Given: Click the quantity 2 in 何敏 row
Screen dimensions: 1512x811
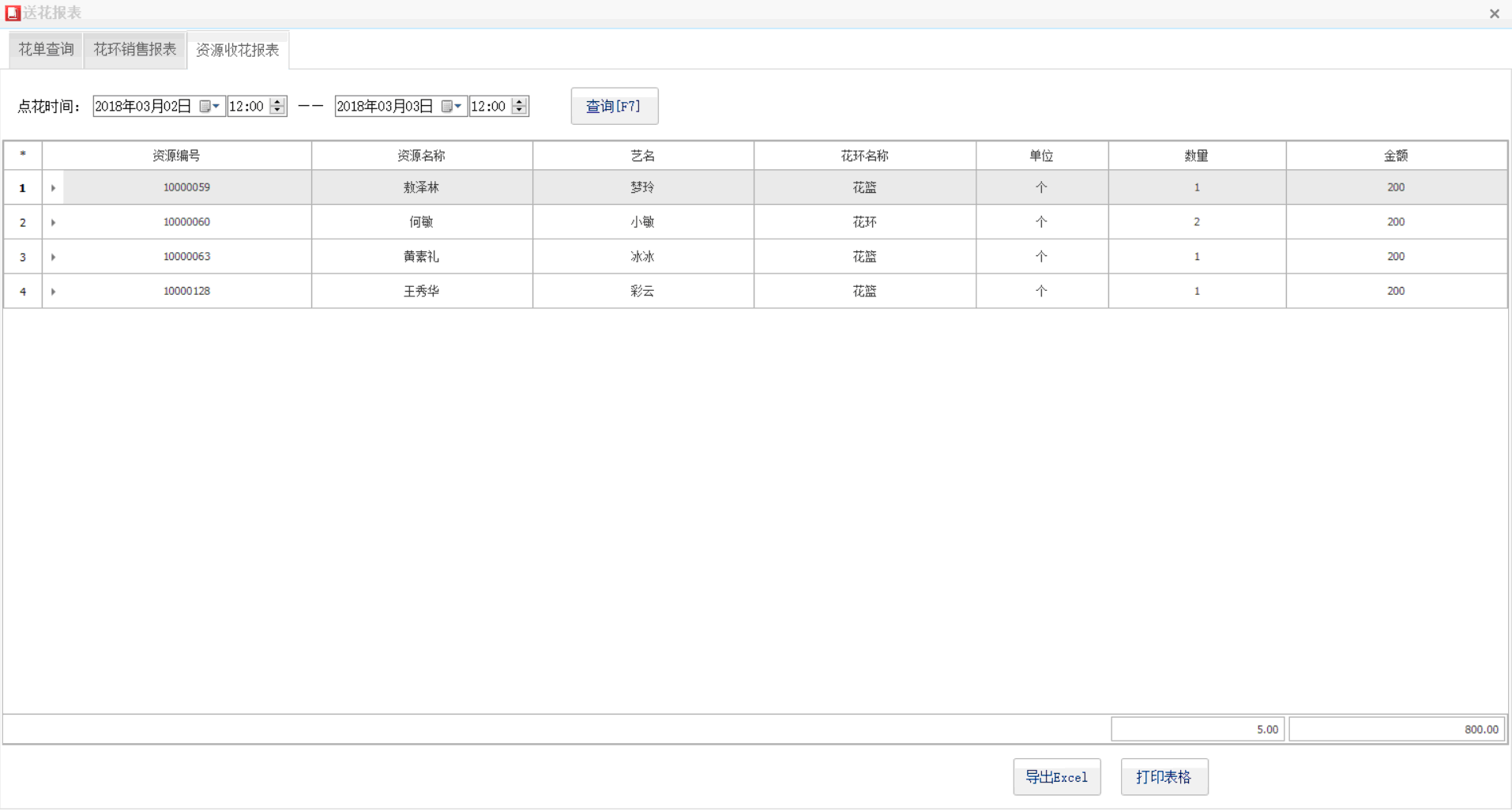Looking at the screenshot, I should [x=1197, y=222].
